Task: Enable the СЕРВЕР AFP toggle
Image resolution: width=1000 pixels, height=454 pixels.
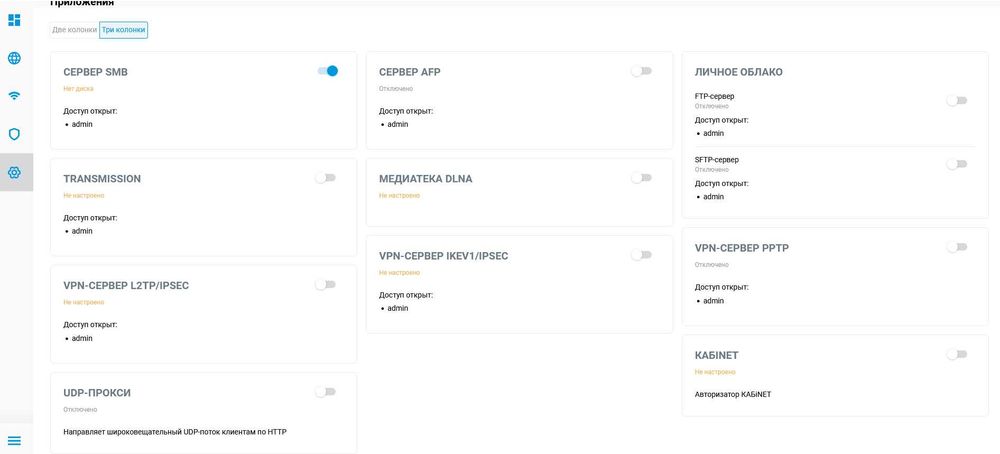Action: (641, 71)
